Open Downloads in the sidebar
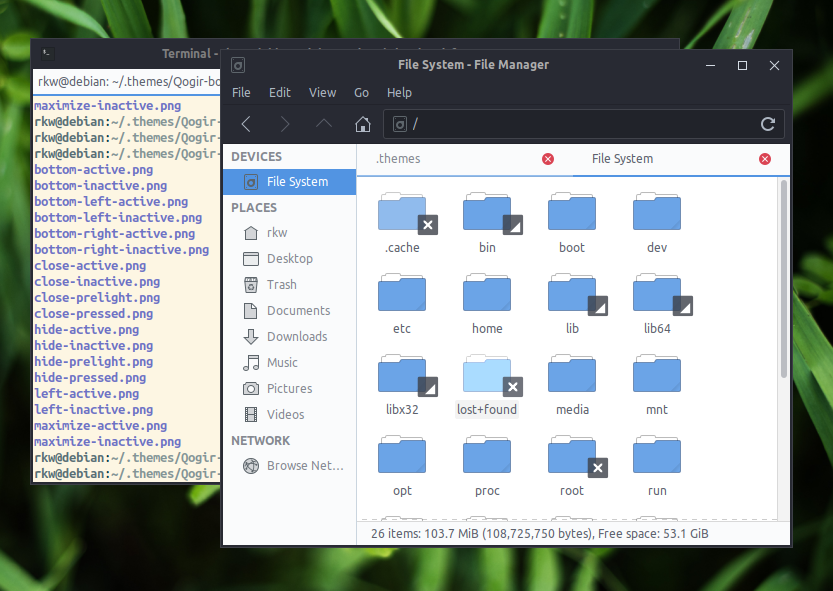This screenshot has height=591, width=833. coord(290,336)
